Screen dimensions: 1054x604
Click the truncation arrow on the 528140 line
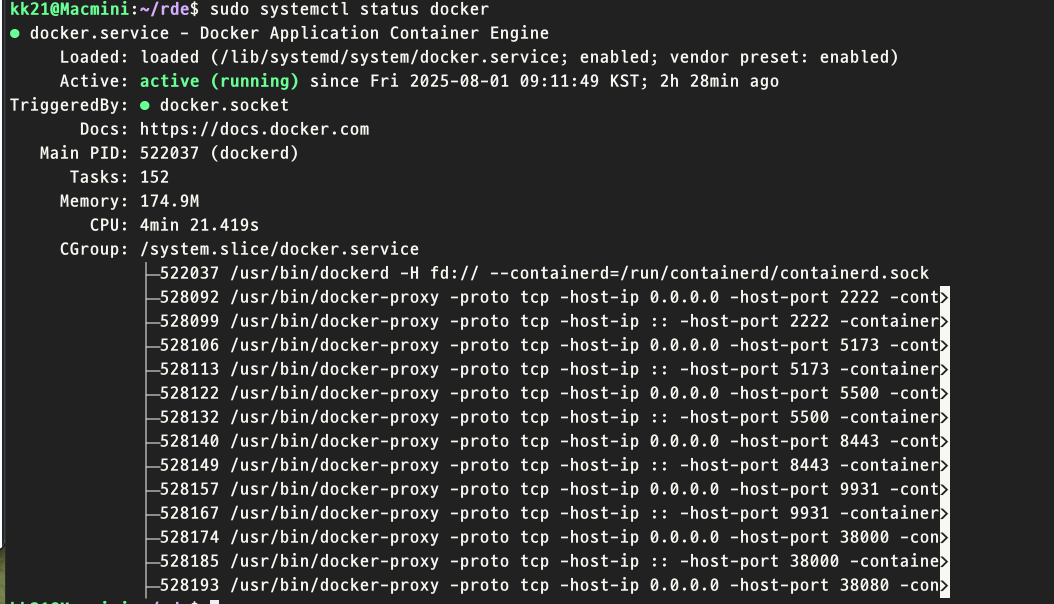[x=944, y=441]
